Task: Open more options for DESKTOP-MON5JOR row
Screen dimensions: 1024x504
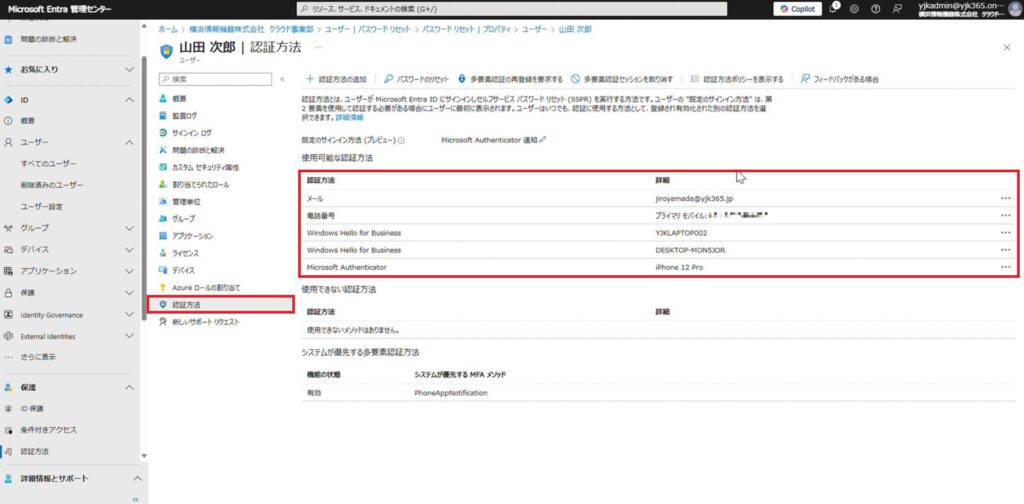Action: coord(1006,250)
